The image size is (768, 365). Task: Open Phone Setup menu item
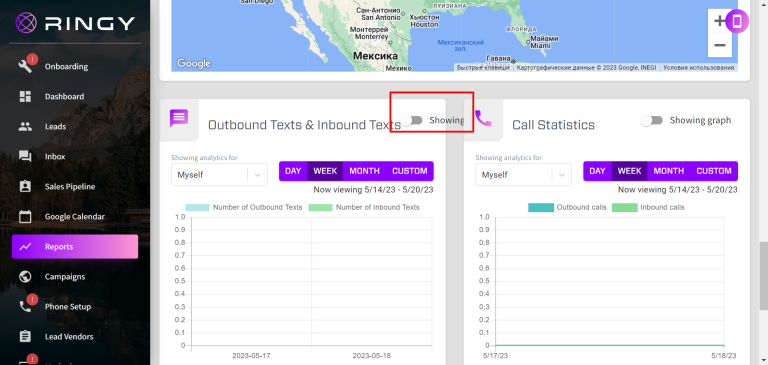tap(75, 307)
